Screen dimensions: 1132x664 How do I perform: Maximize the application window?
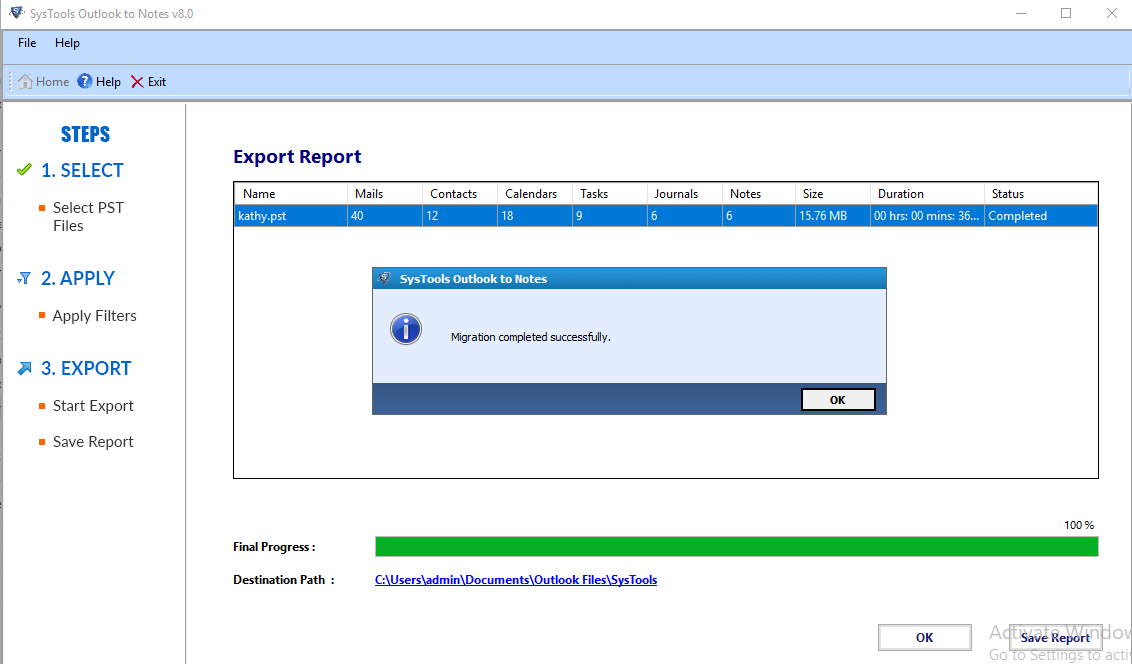click(1066, 13)
